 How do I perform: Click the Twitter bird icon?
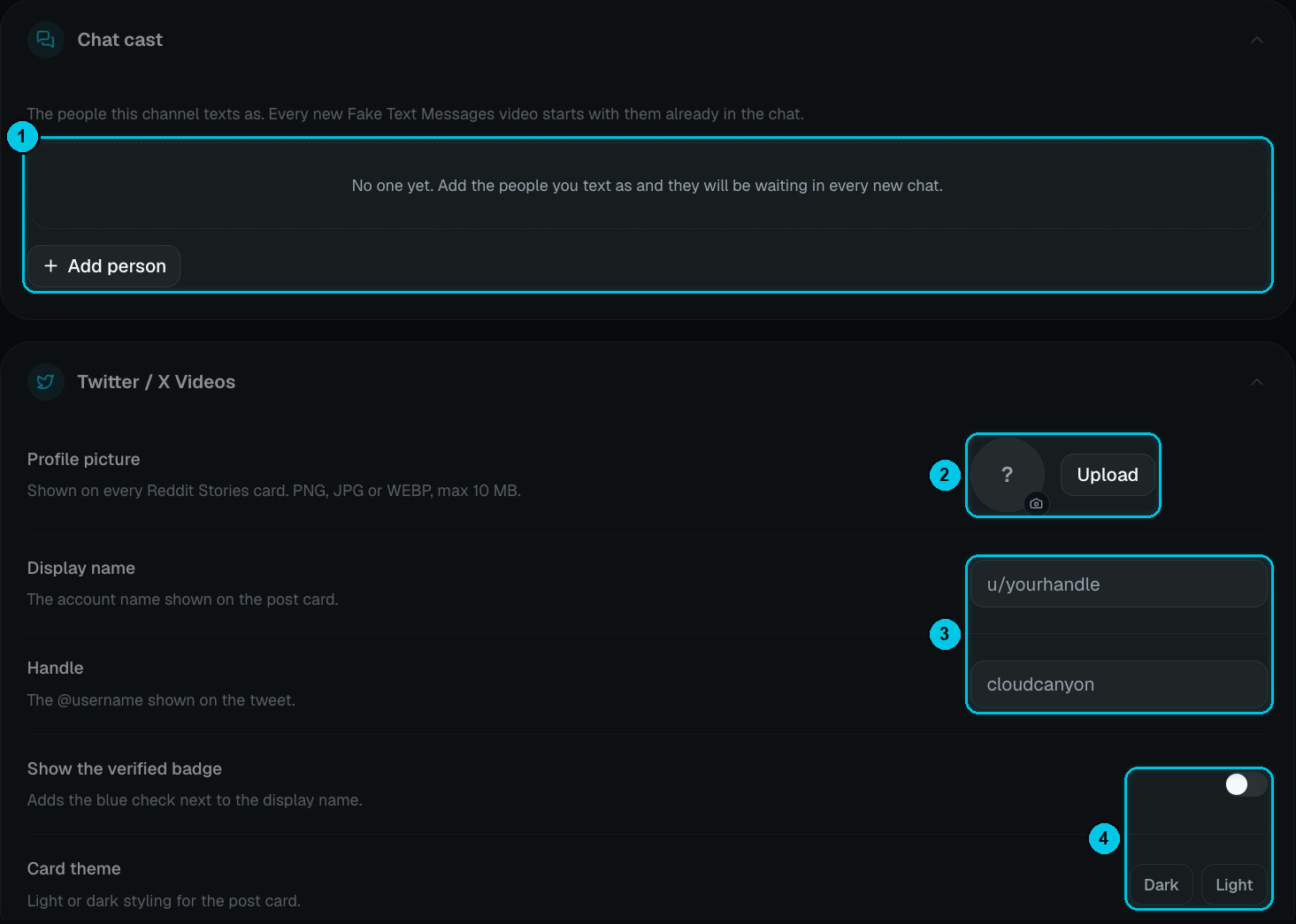pyautogui.click(x=46, y=382)
